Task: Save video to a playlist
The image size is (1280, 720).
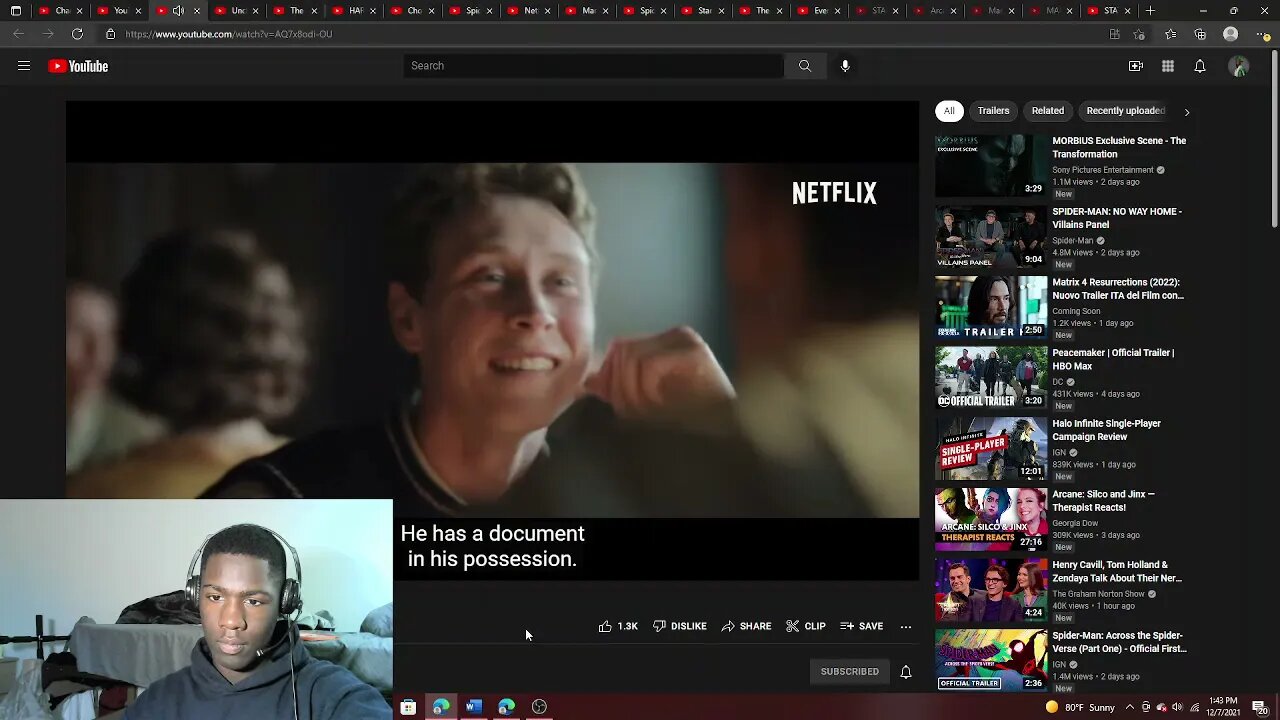Action: [x=862, y=626]
